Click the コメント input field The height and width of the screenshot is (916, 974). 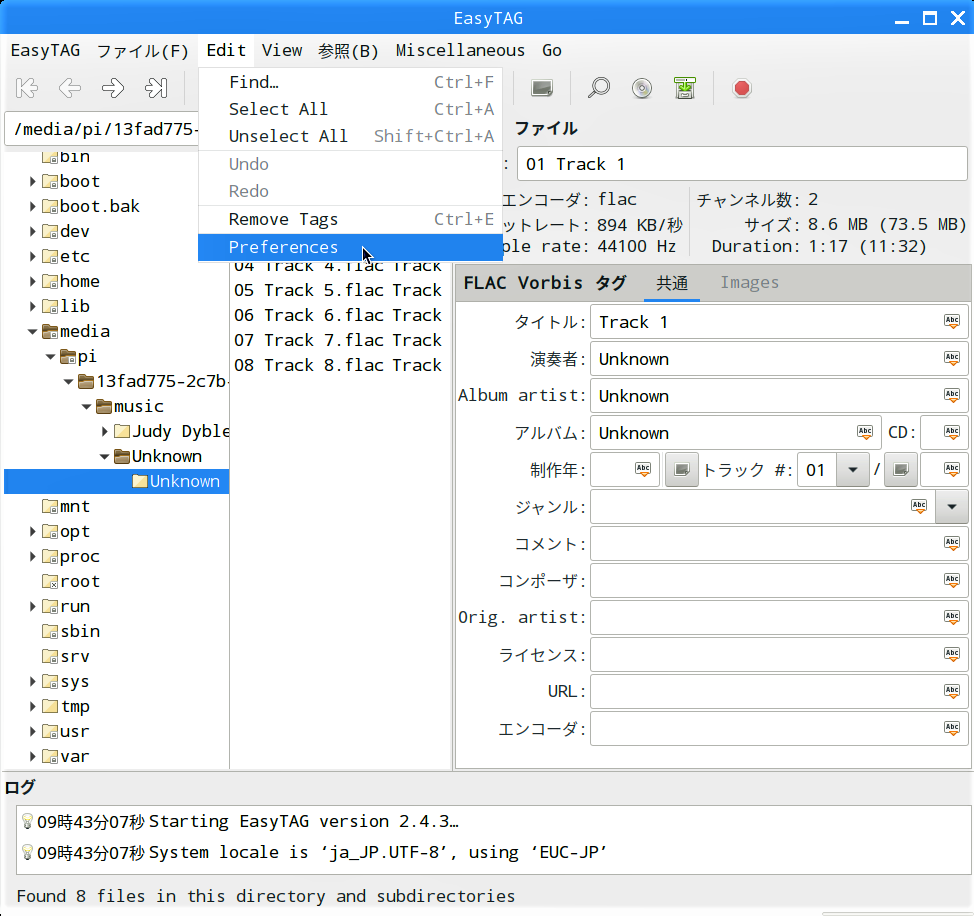(x=780, y=543)
